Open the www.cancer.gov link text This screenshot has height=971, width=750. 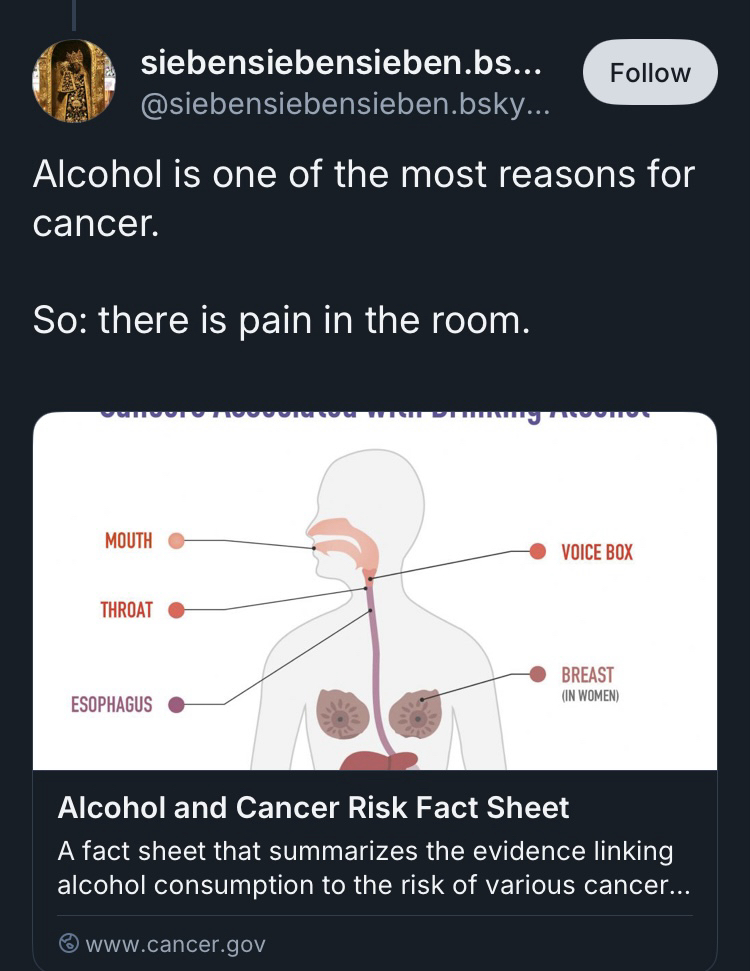pyautogui.click(x=175, y=943)
